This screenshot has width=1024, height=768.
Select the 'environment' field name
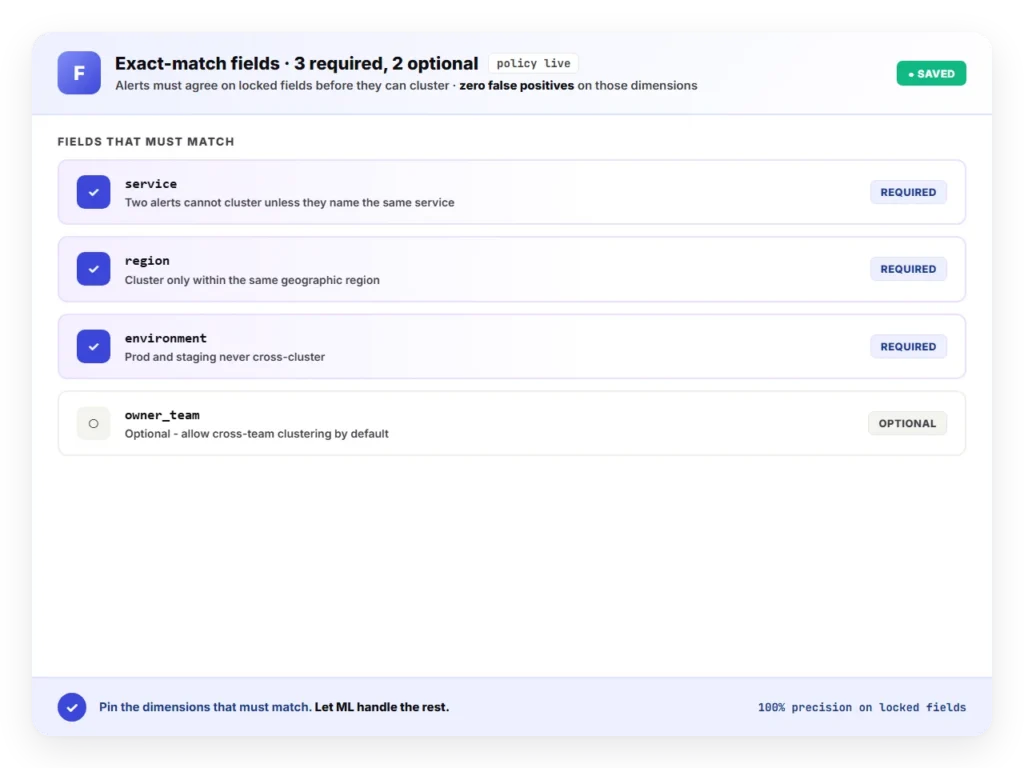point(166,338)
